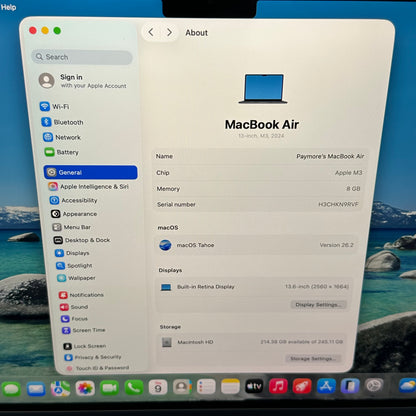Open Display Settings… button

point(318,305)
